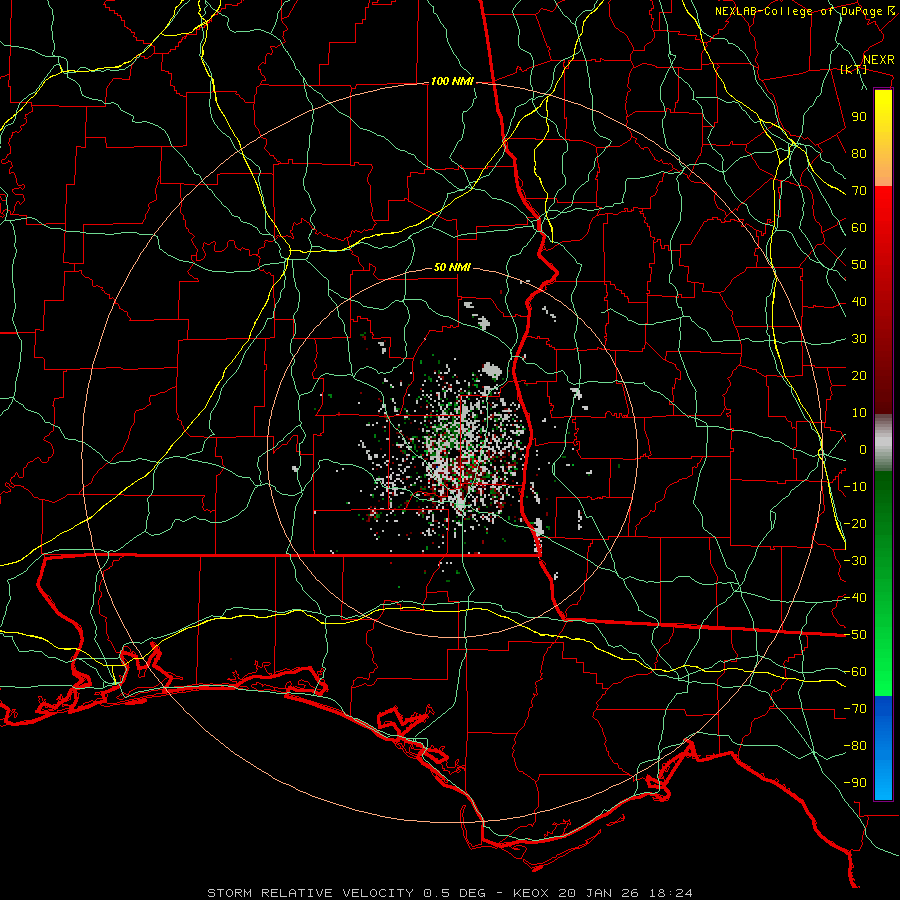
Task: Click the "-50" scale value
Action: point(855,635)
